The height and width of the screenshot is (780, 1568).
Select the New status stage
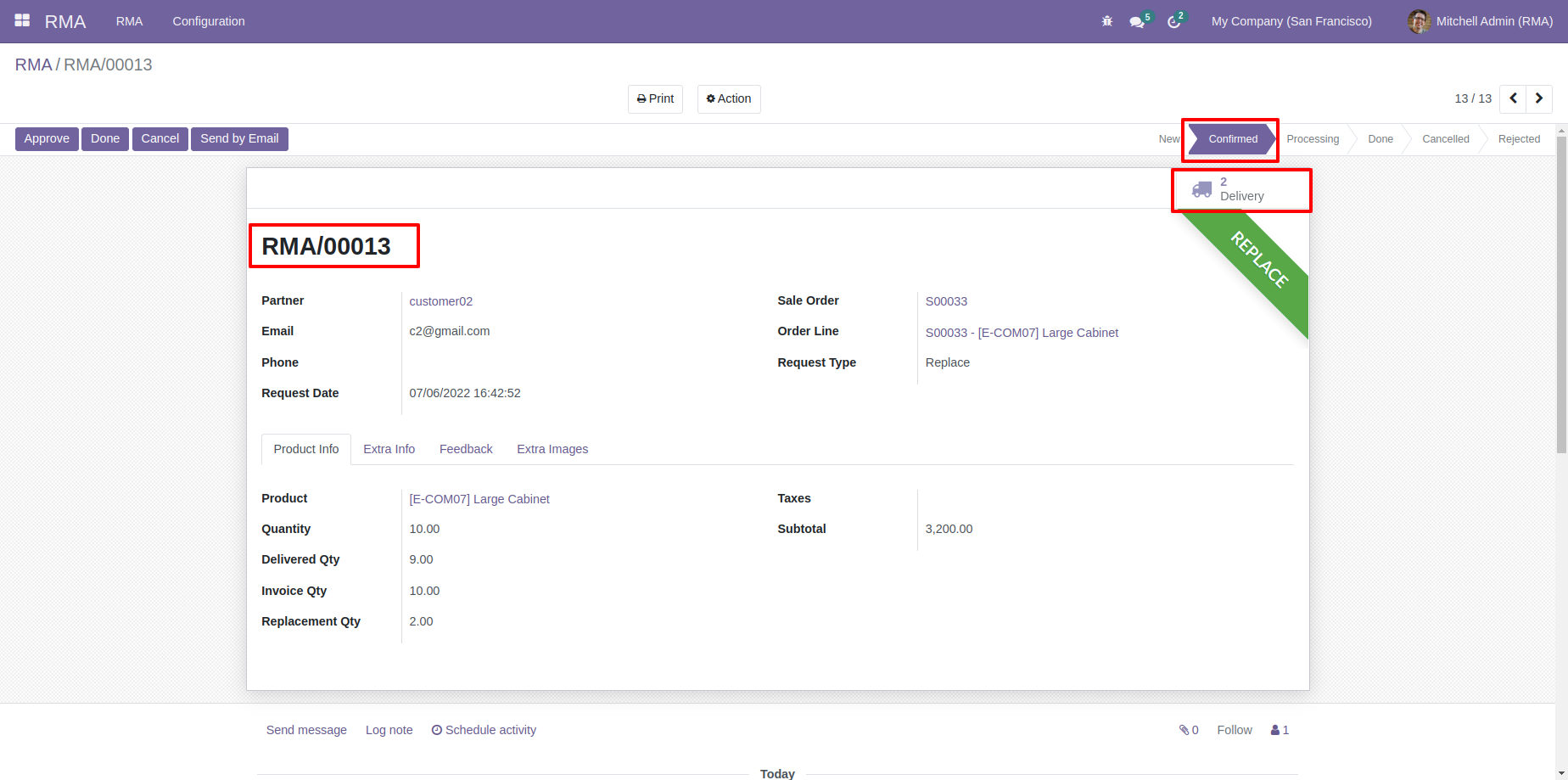[x=1168, y=139]
